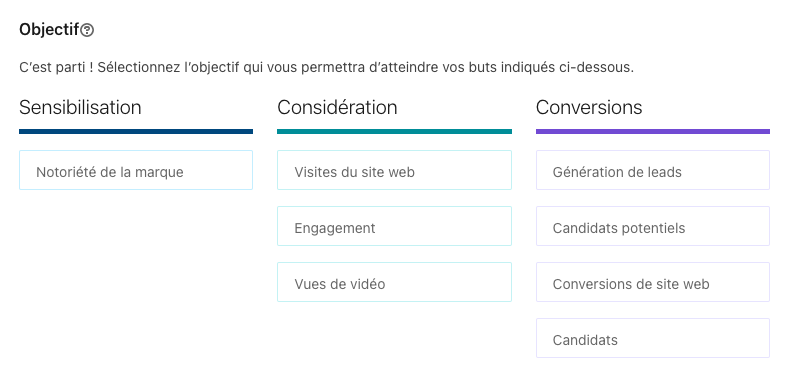Open the help icon beside Objectif

point(87,30)
